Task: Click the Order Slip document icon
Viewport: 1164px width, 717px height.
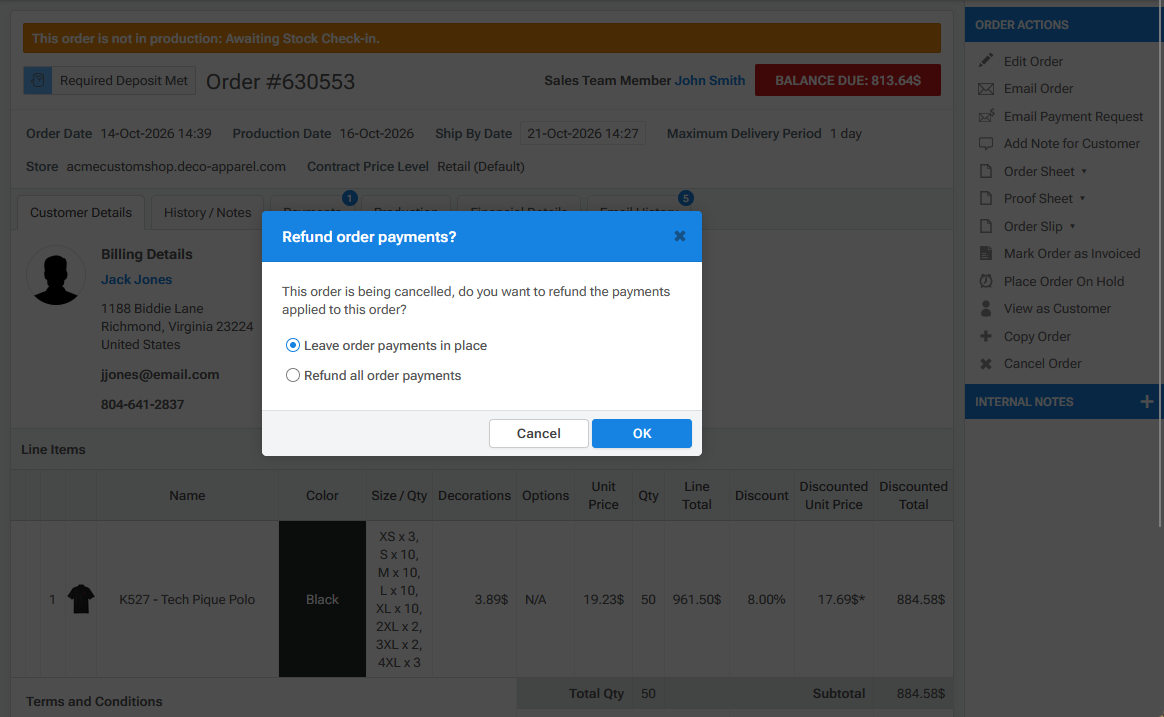Action: (x=986, y=226)
